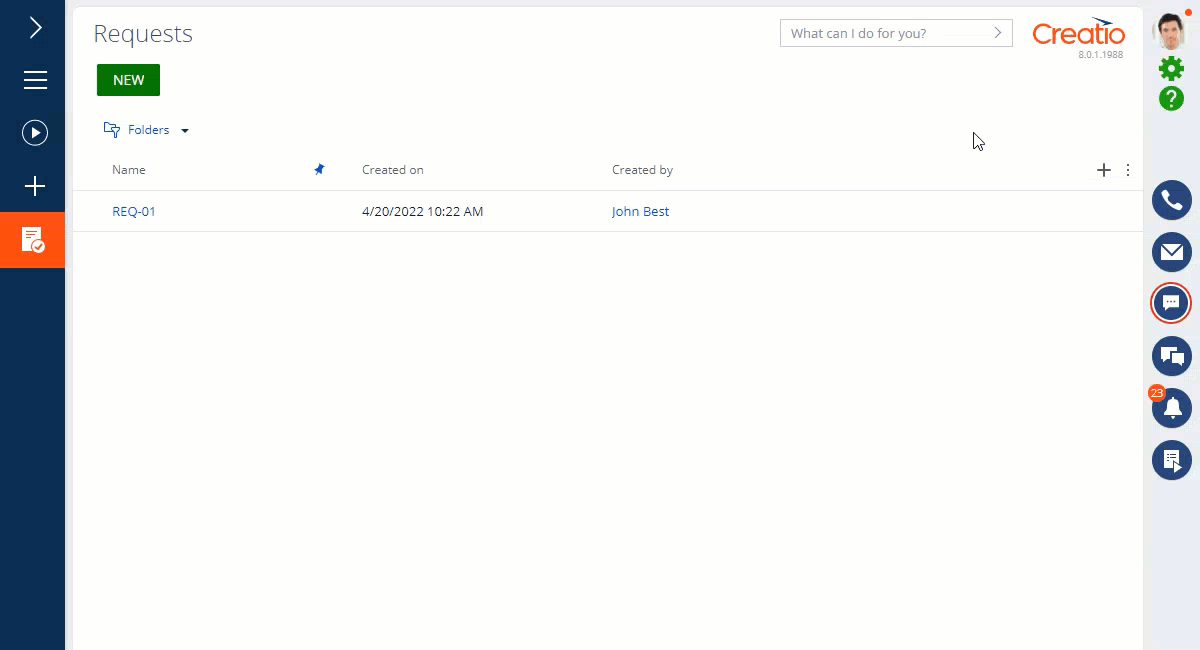Click the Creatio logo

coord(1078,32)
